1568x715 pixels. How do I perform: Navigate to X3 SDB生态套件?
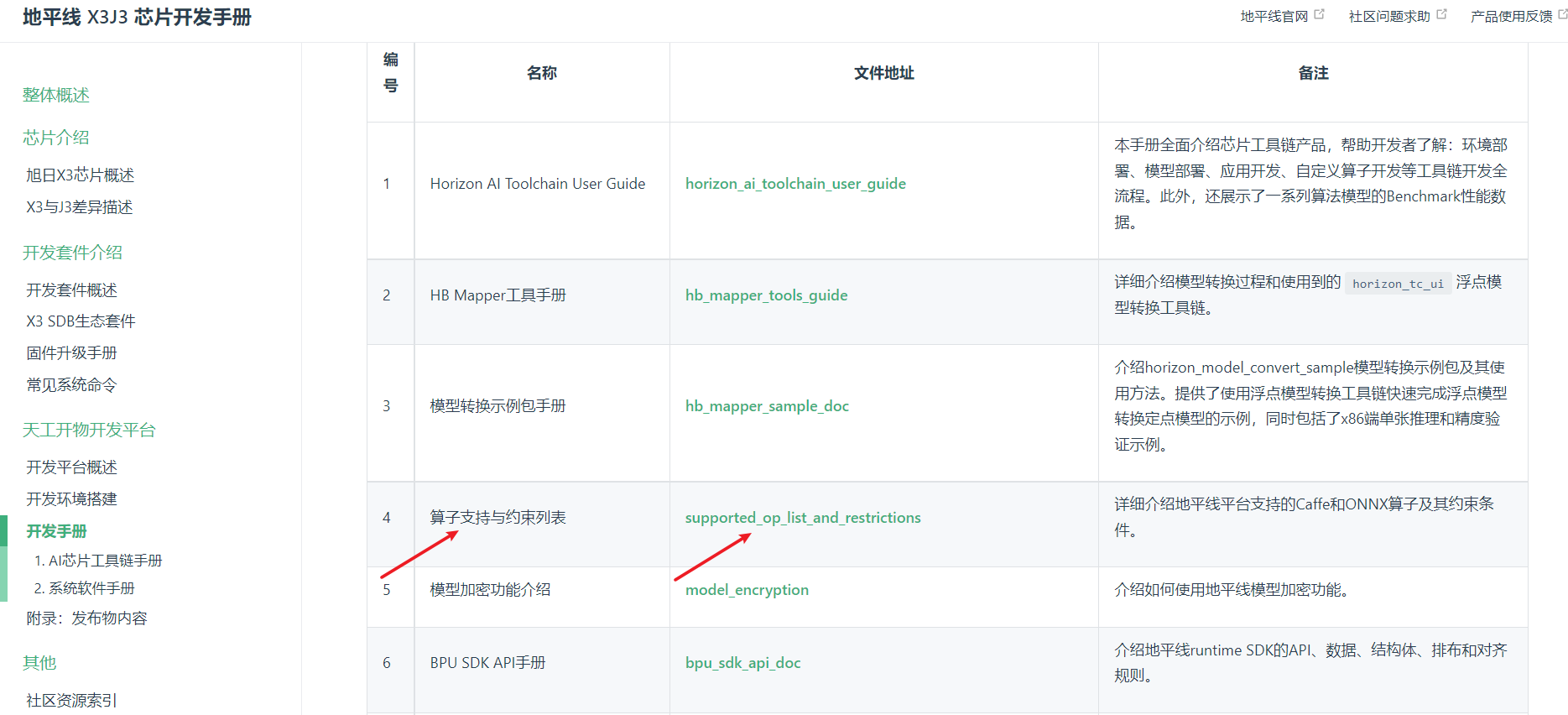81,321
